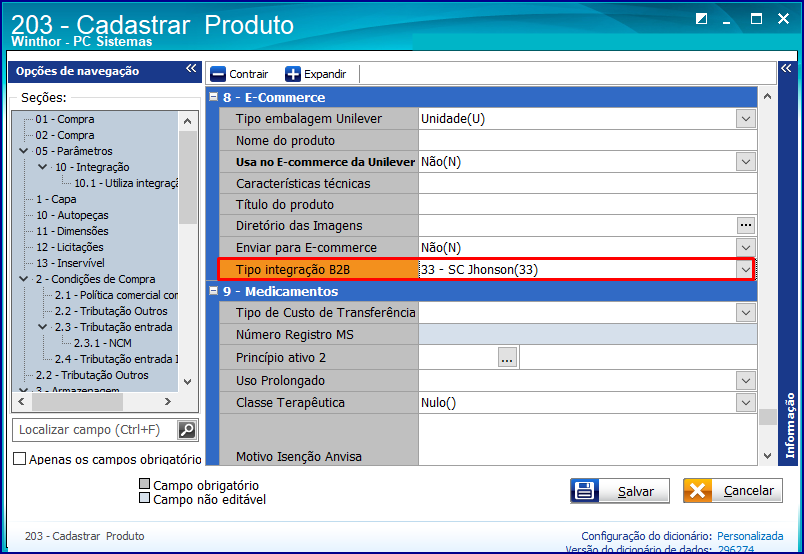Image resolution: width=804 pixels, height=554 pixels.
Task: Open Usa no E-commerce da Unilever dropdown
Action: [746, 162]
